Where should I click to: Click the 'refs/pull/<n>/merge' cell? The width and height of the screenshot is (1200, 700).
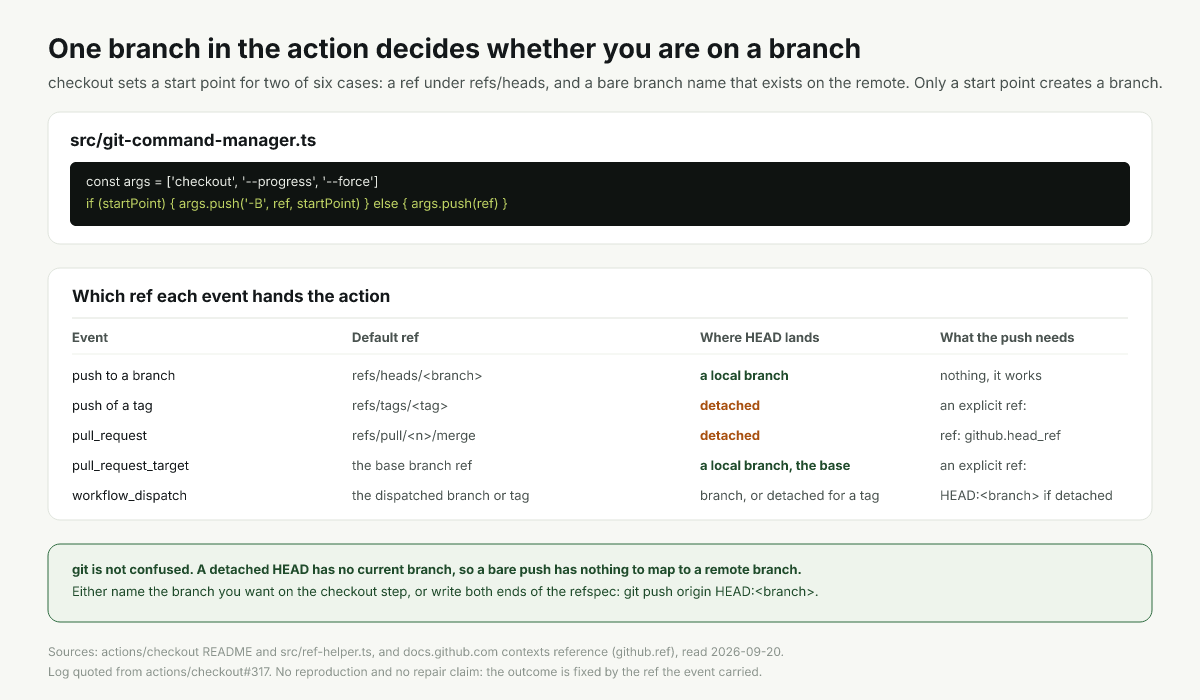pyautogui.click(x=414, y=435)
